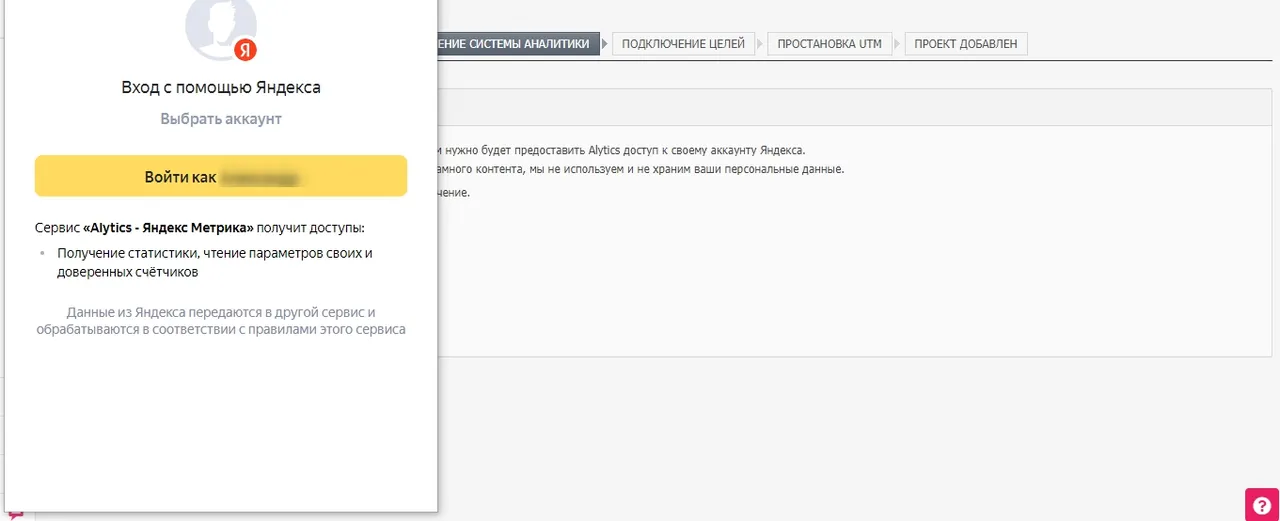The width and height of the screenshot is (1280, 521).
Task: Click the 'Данные из Яндекса передаются' notice text
Action: pyautogui.click(x=221, y=320)
